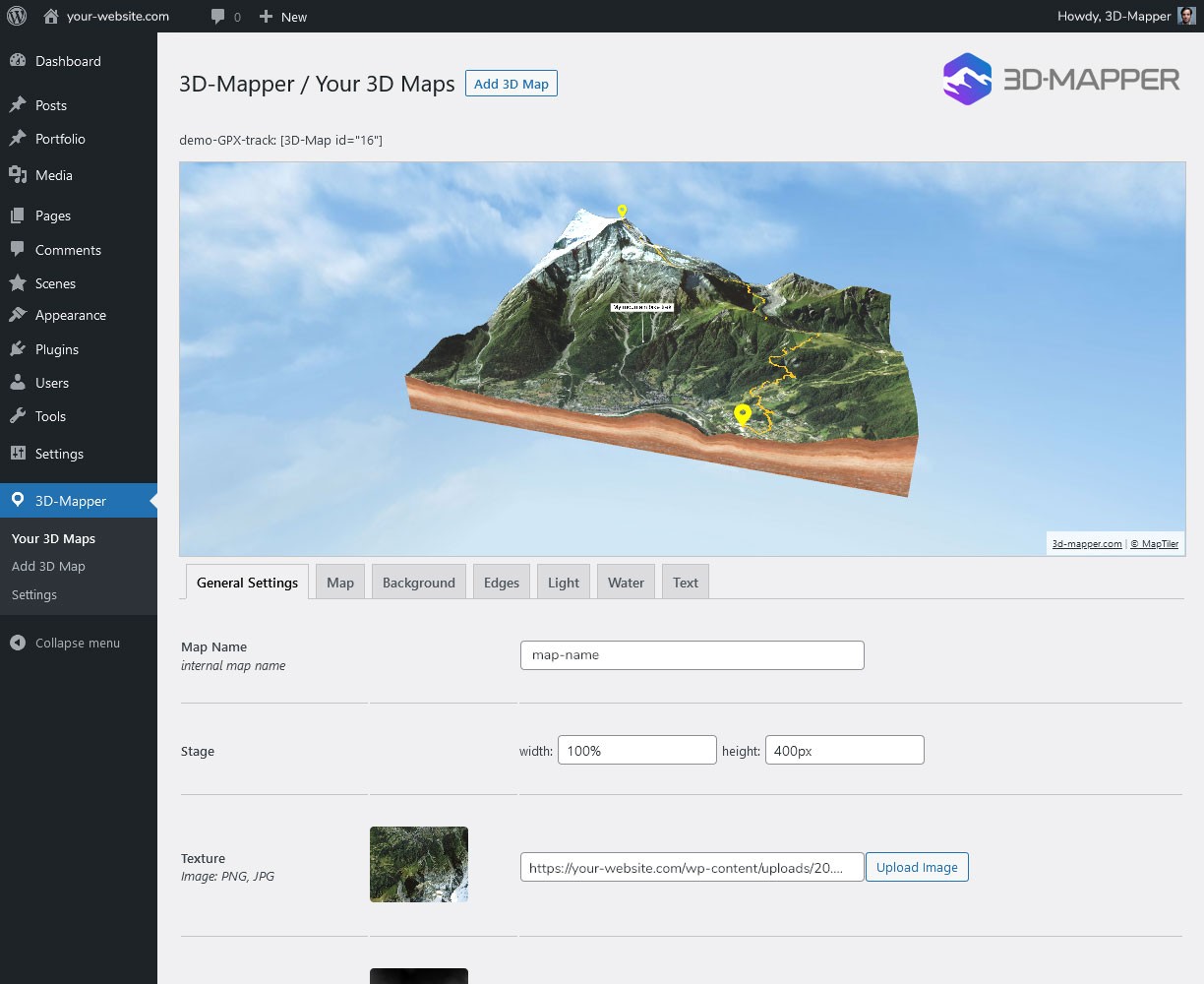This screenshot has height=984, width=1204.
Task: Open the Users menu item
Action: pos(52,383)
